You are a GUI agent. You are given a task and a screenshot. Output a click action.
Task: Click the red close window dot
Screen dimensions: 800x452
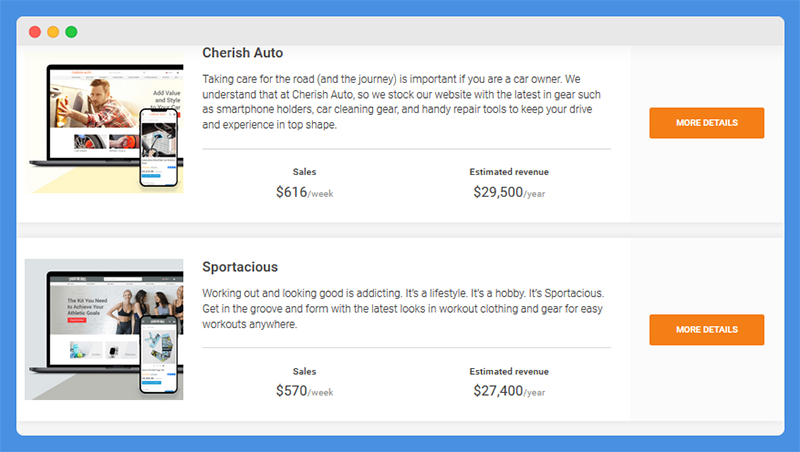pyautogui.click(x=35, y=32)
